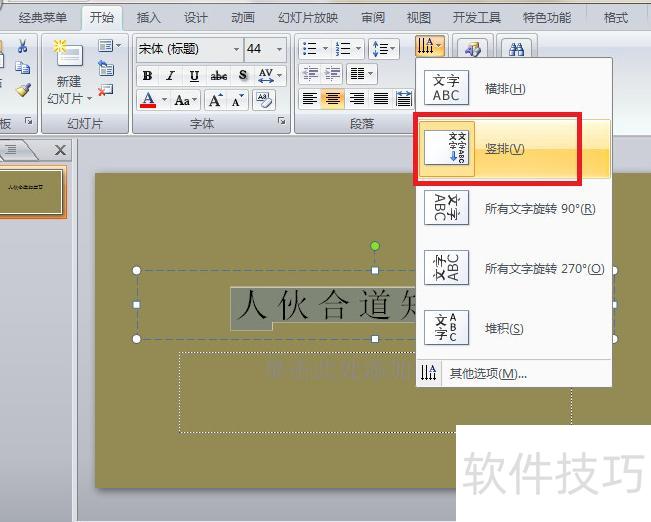Open Font dialog launcher
Screen dimensions: 651x522
[x=281, y=120]
